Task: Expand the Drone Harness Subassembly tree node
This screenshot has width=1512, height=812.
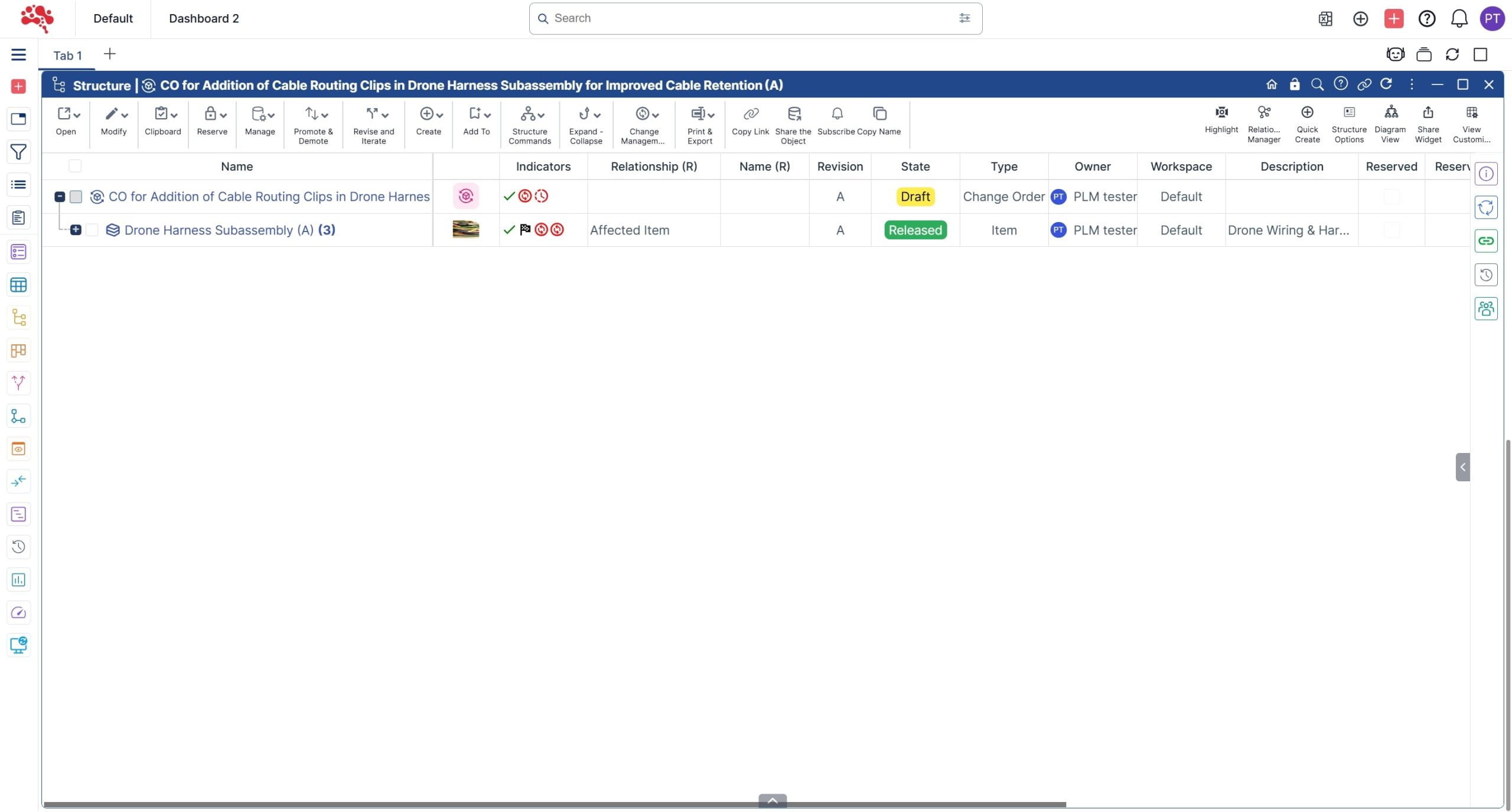Action: (76, 230)
